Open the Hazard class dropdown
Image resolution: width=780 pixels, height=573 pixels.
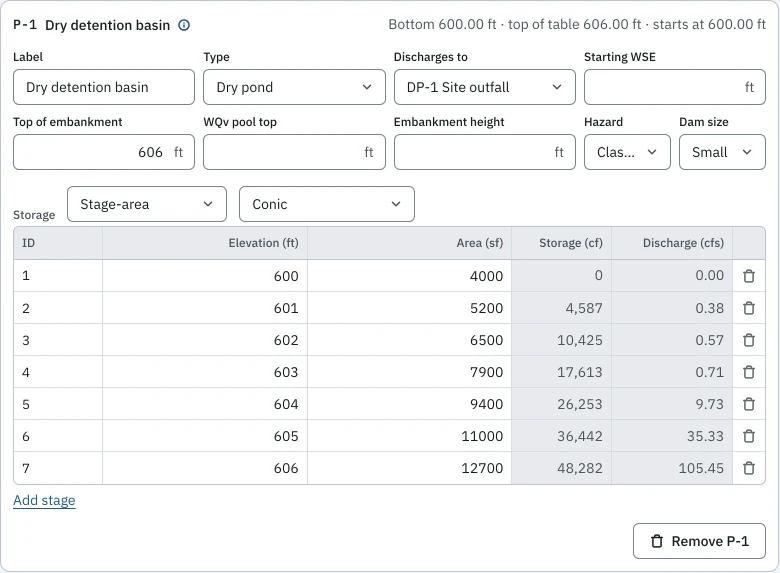(x=627, y=152)
